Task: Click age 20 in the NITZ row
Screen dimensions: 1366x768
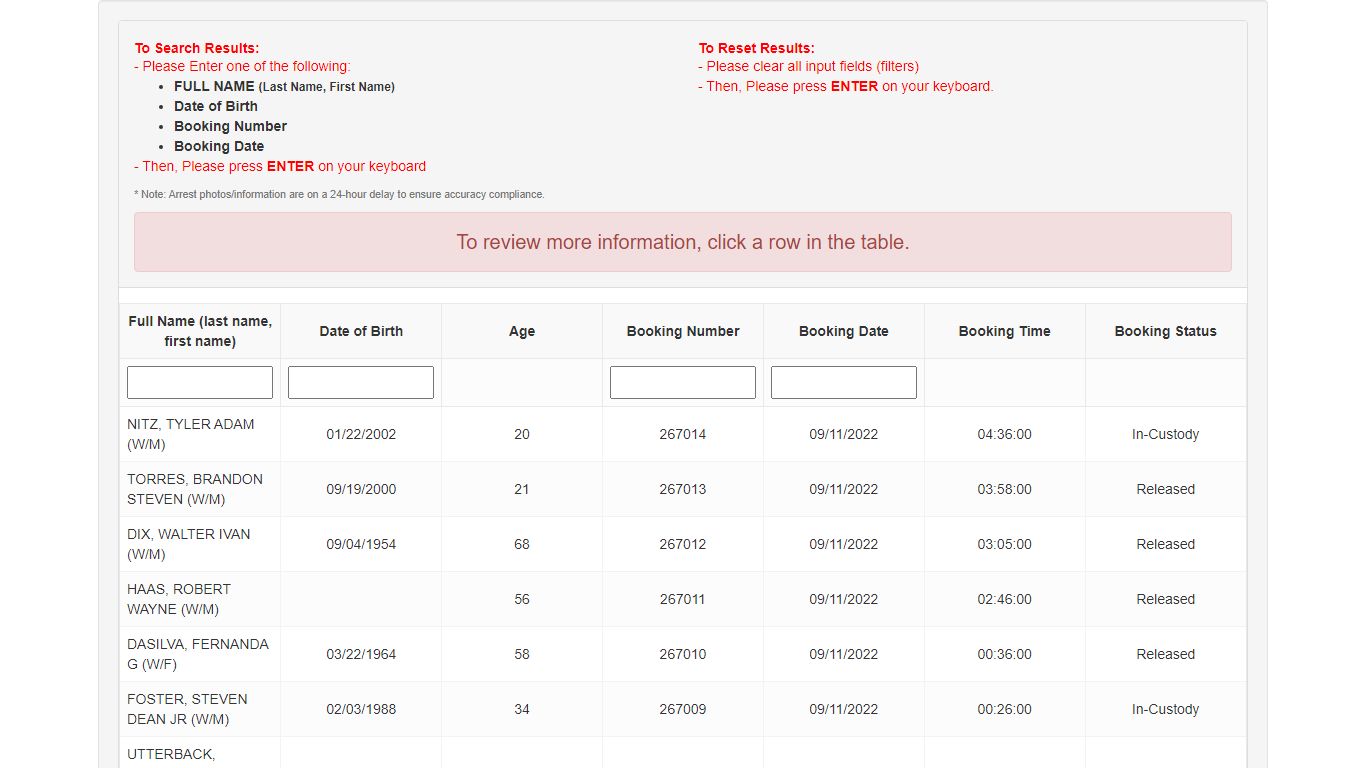Action: tap(522, 434)
